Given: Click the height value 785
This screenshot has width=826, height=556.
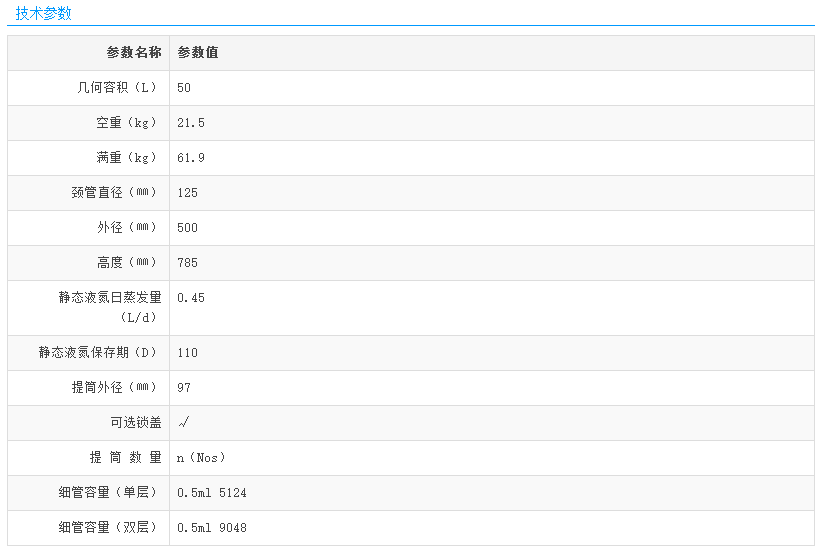Looking at the screenshot, I should 188,263.
